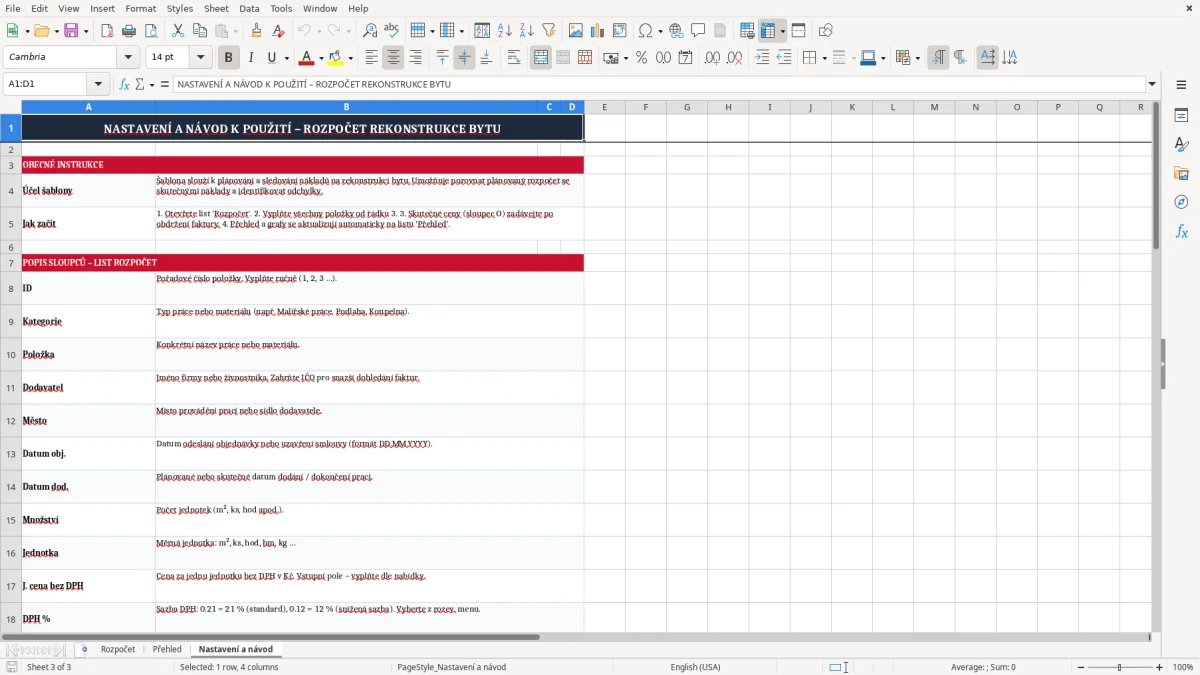Switch to the Rozpočet sheet tab
Image resolution: width=1200 pixels, height=675 pixels.
118,649
